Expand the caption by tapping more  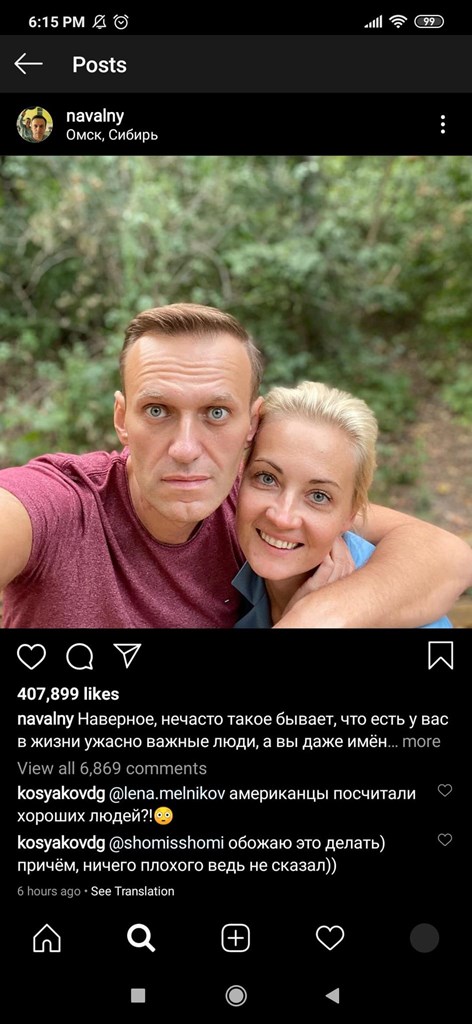tap(421, 742)
